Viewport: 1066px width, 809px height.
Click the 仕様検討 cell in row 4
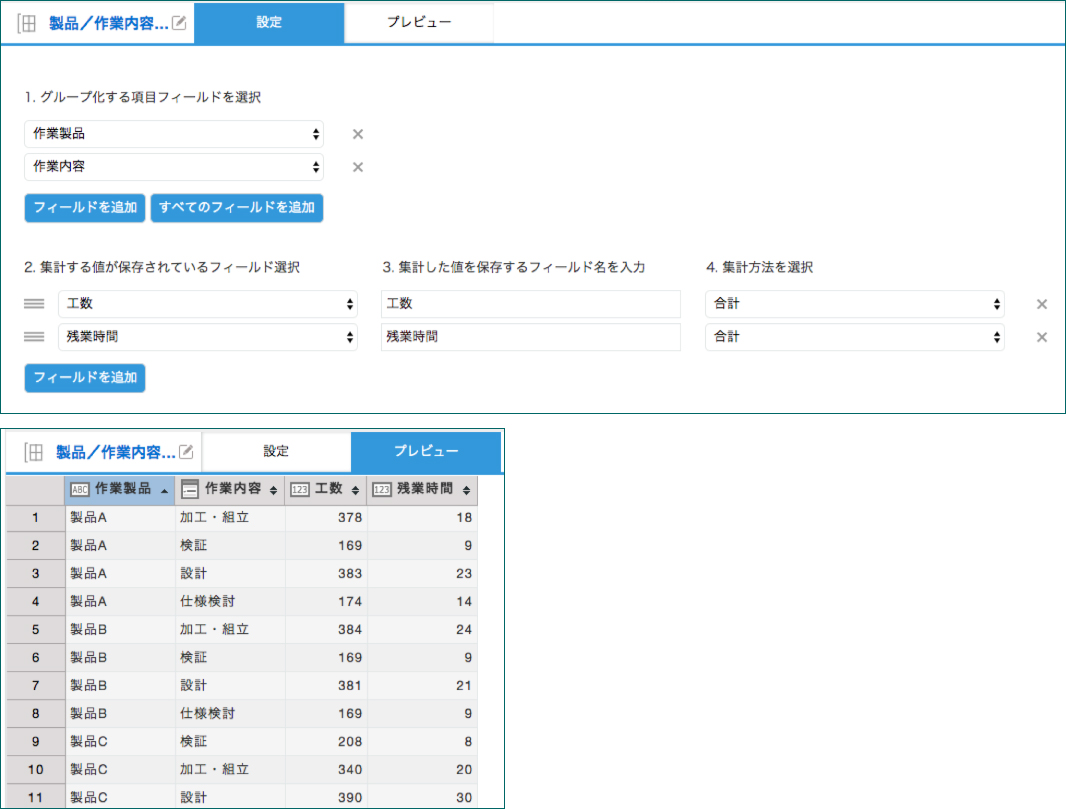pyautogui.click(x=230, y=602)
